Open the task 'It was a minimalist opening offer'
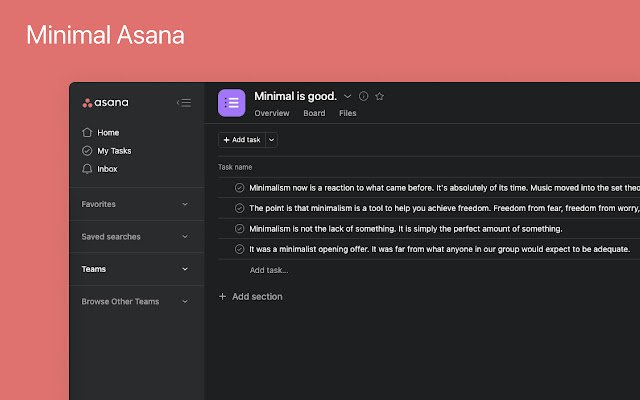The width and height of the screenshot is (640, 400). 440,249
